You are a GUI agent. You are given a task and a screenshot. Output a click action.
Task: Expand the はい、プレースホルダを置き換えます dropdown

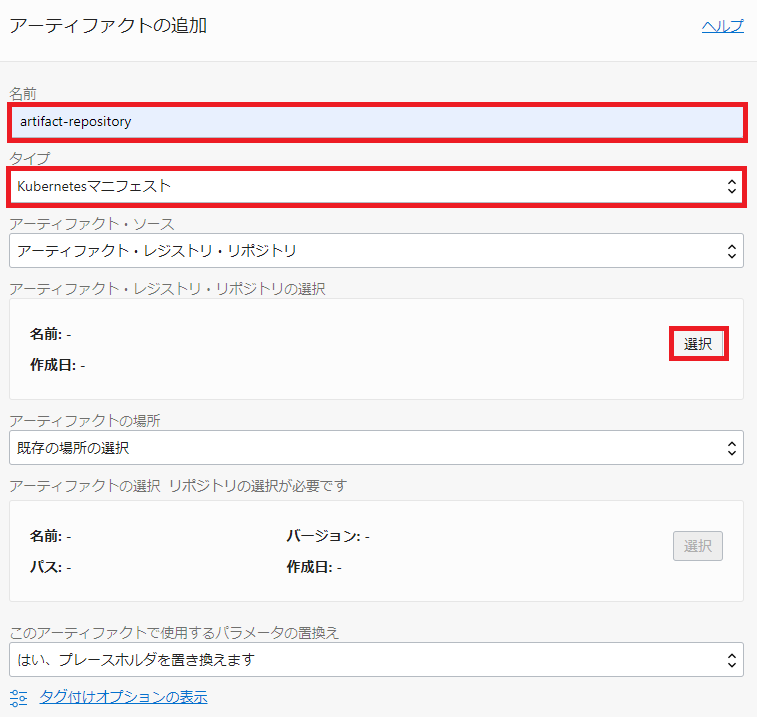click(377, 660)
